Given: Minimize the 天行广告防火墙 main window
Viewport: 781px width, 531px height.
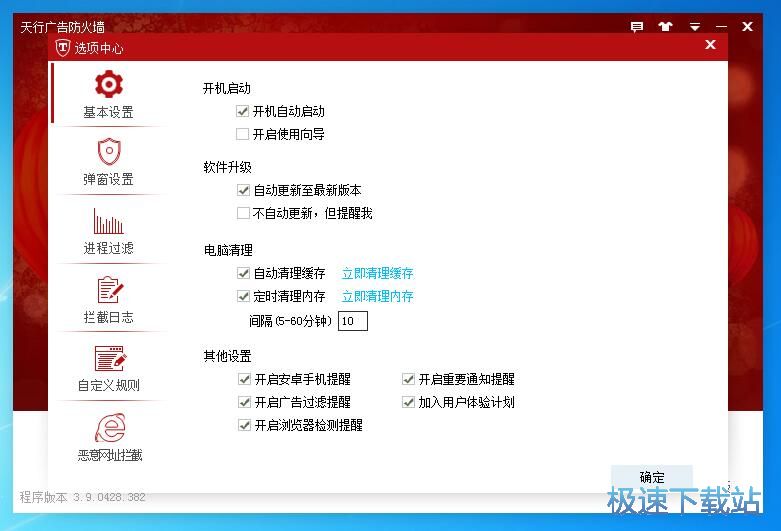Looking at the screenshot, I should click(x=721, y=27).
